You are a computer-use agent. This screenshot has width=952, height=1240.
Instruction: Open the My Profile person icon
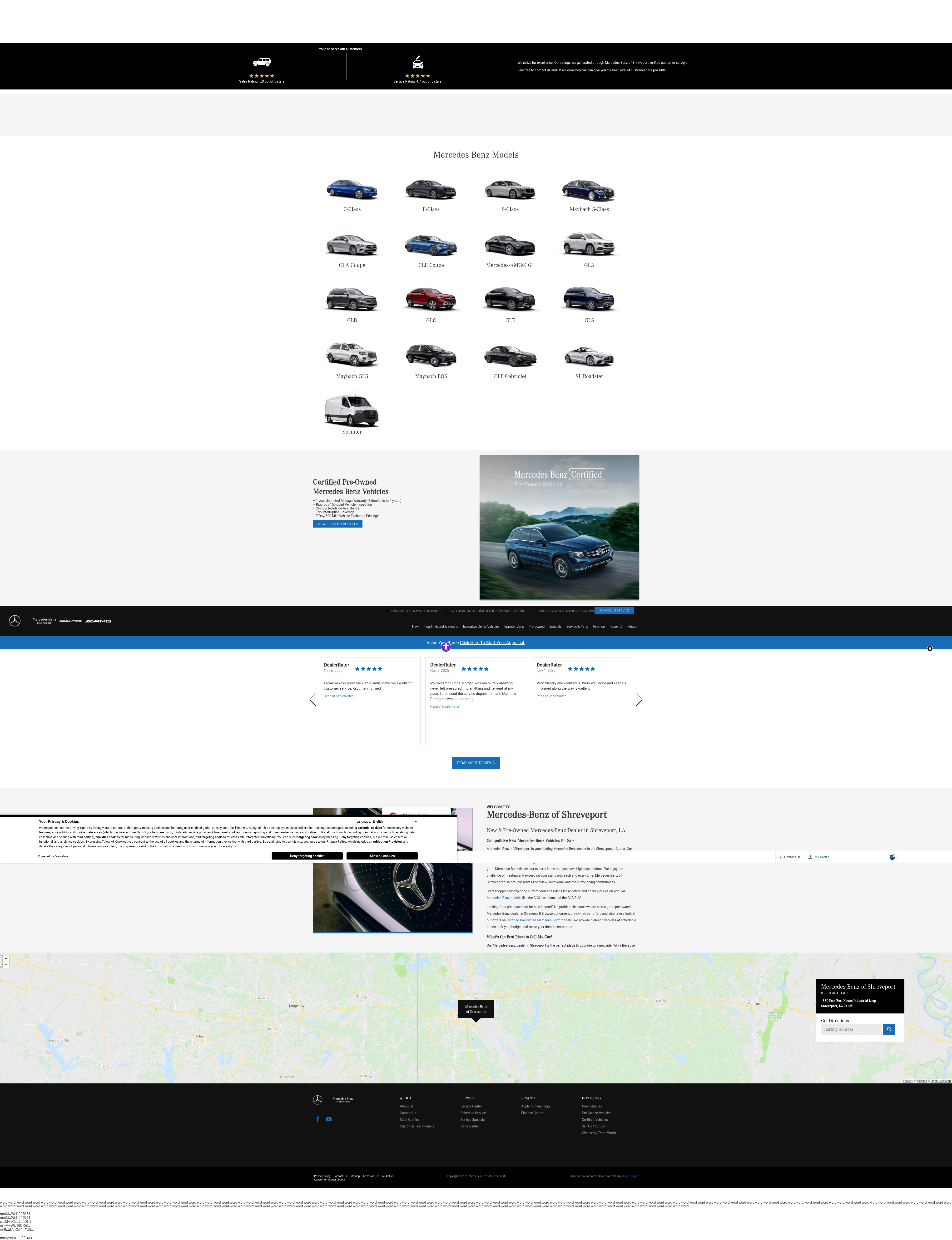point(810,857)
